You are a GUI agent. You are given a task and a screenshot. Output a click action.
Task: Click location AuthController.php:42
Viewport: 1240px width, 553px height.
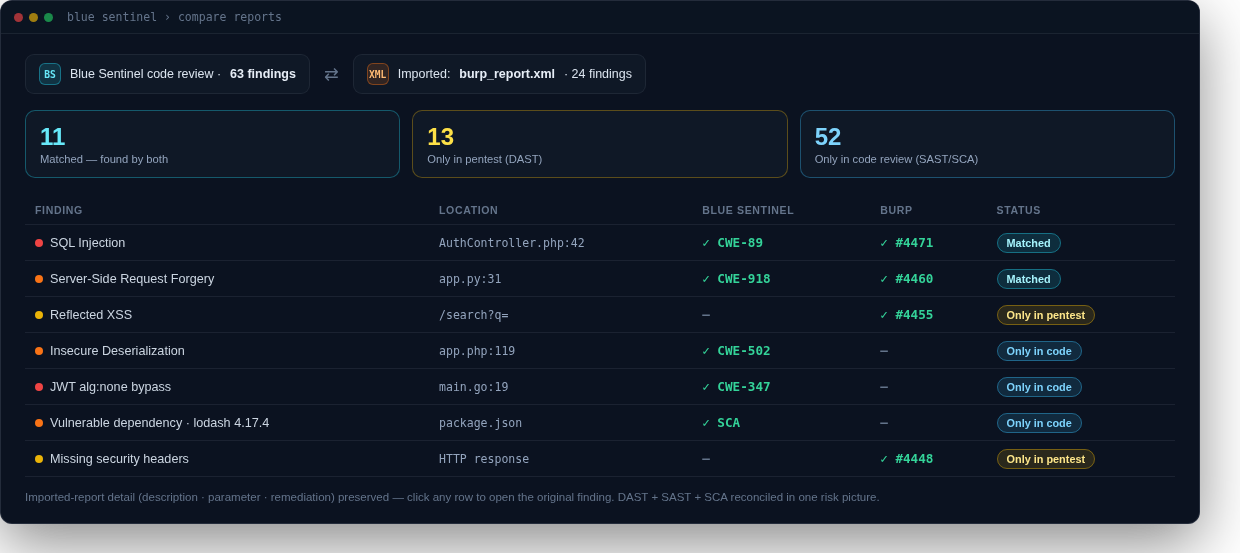pyautogui.click(x=512, y=243)
